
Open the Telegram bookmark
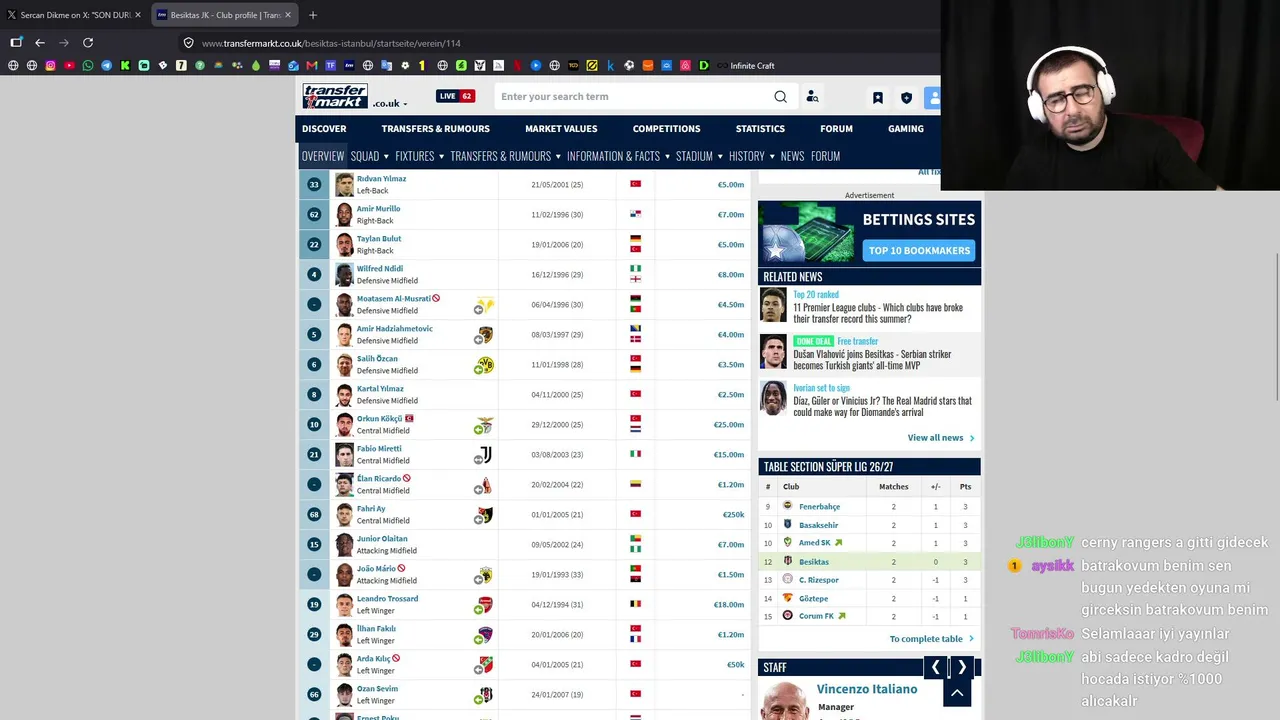click(106, 66)
